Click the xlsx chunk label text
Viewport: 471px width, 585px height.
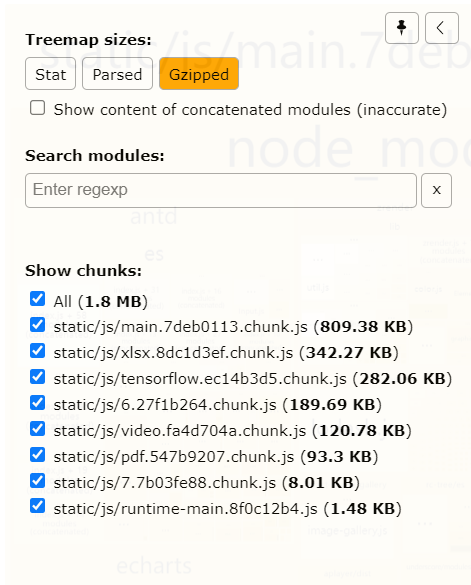coord(226,353)
